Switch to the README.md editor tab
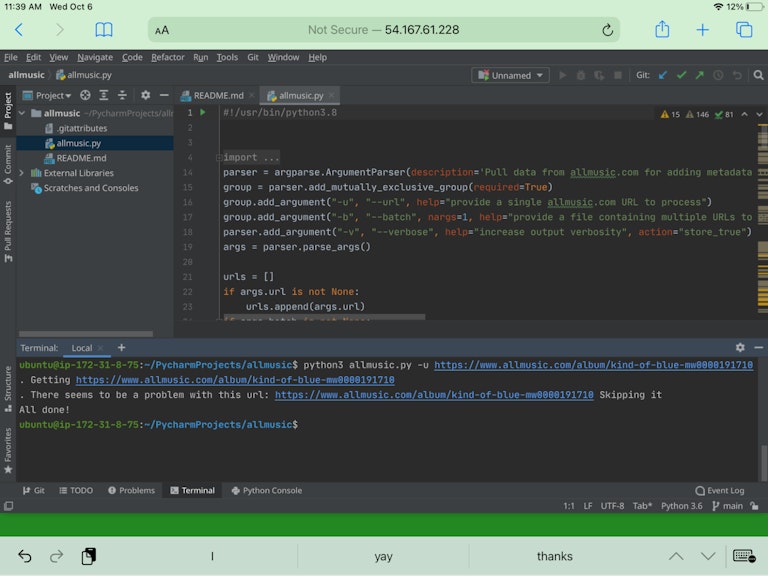The image size is (768, 576). click(x=217, y=96)
